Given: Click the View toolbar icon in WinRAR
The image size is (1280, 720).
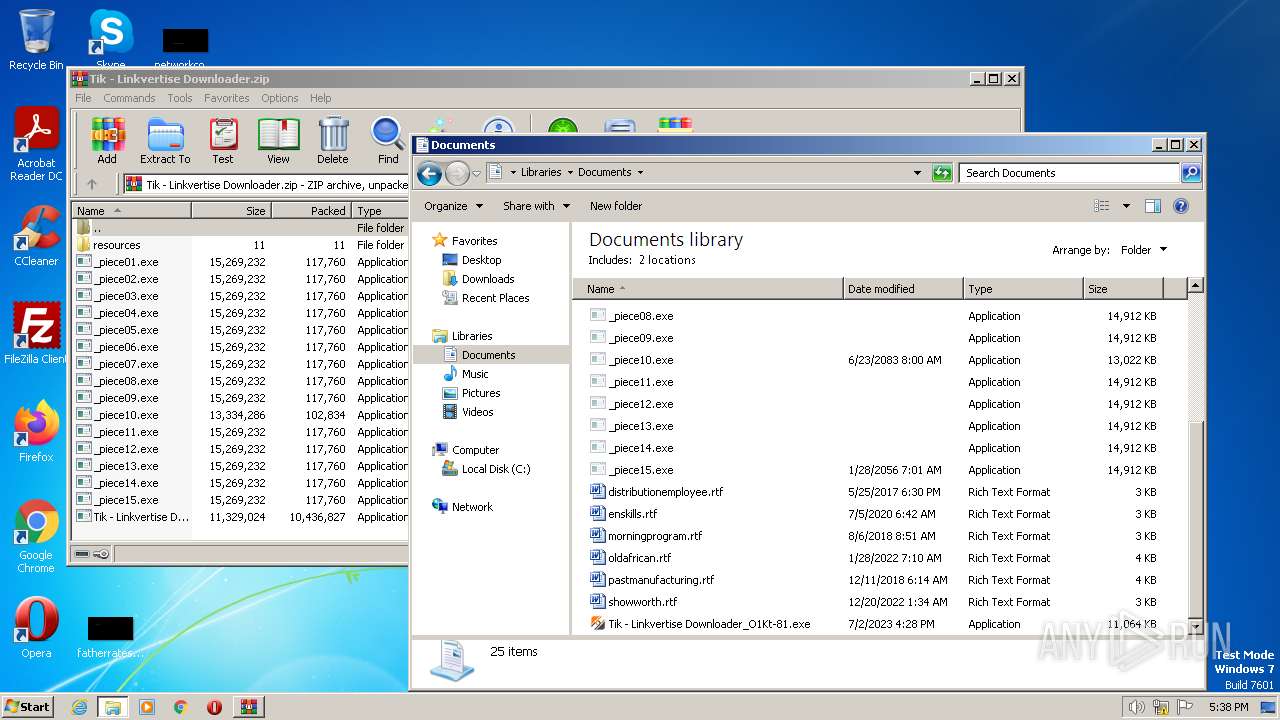Looking at the screenshot, I should coord(278,140).
